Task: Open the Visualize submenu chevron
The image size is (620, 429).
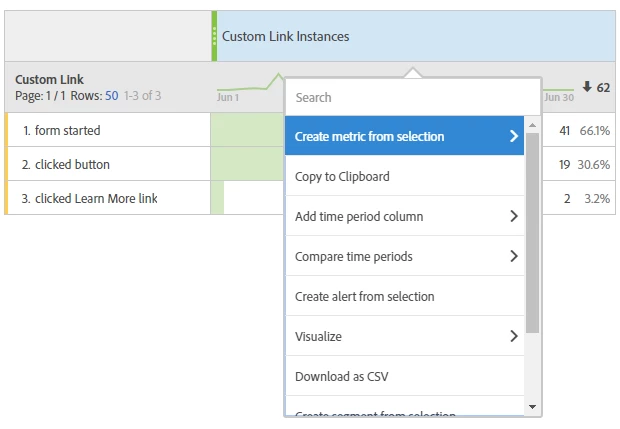Action: (x=514, y=336)
